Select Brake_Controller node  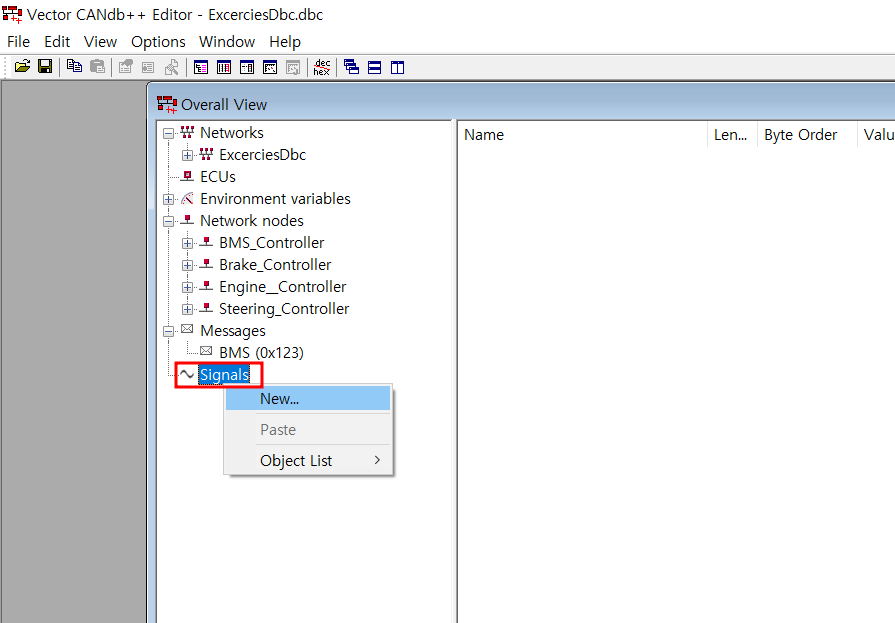point(275,264)
